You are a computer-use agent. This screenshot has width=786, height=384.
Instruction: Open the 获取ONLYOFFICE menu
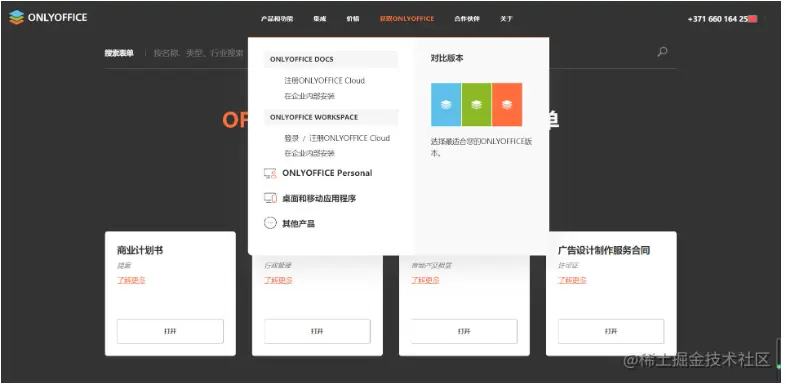(x=407, y=19)
